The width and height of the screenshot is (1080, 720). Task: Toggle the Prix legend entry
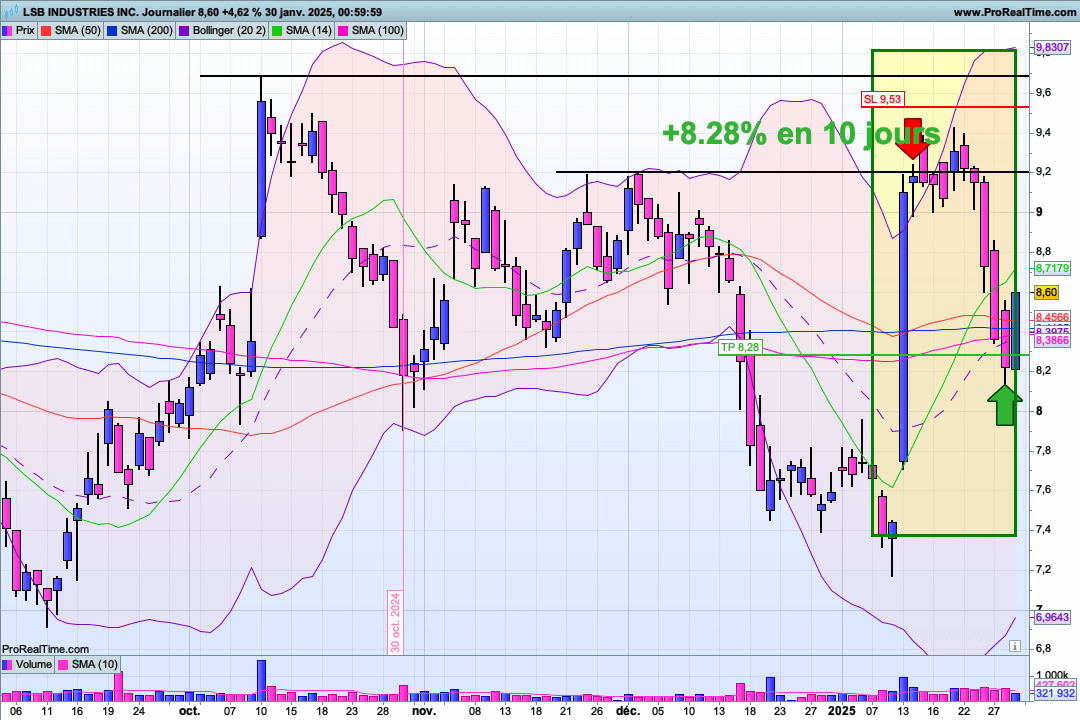tap(19, 30)
